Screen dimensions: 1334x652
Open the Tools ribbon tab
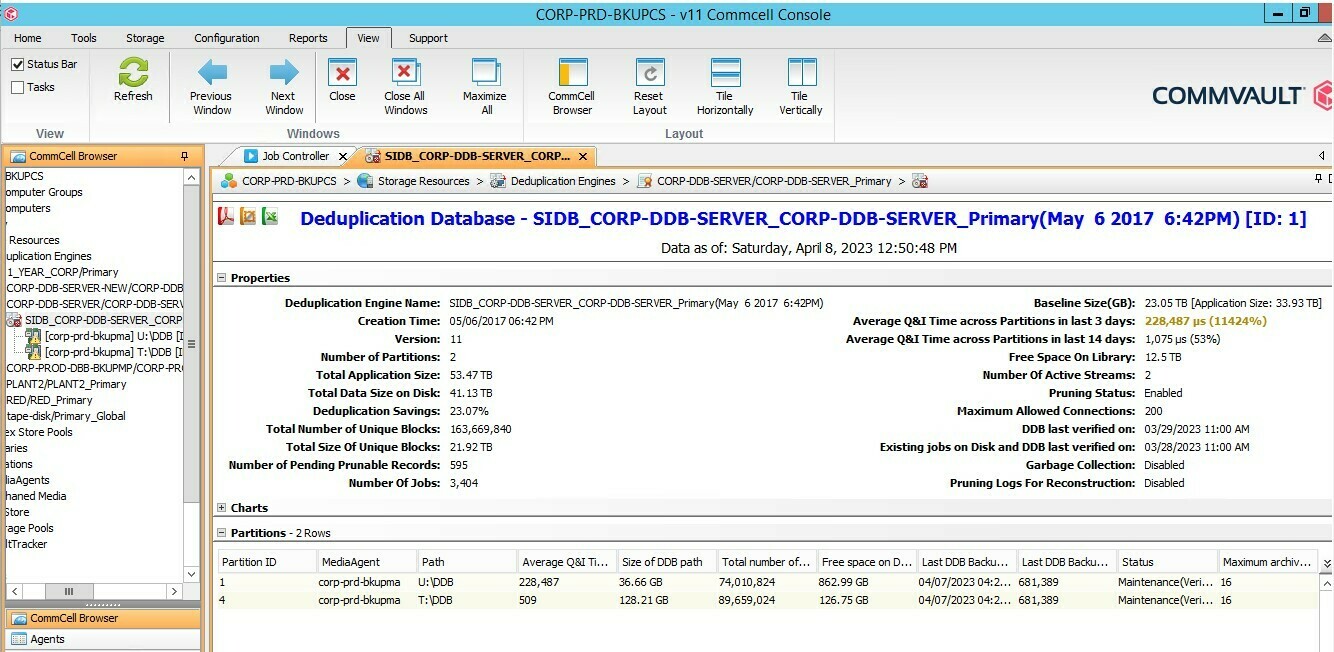[x=84, y=38]
